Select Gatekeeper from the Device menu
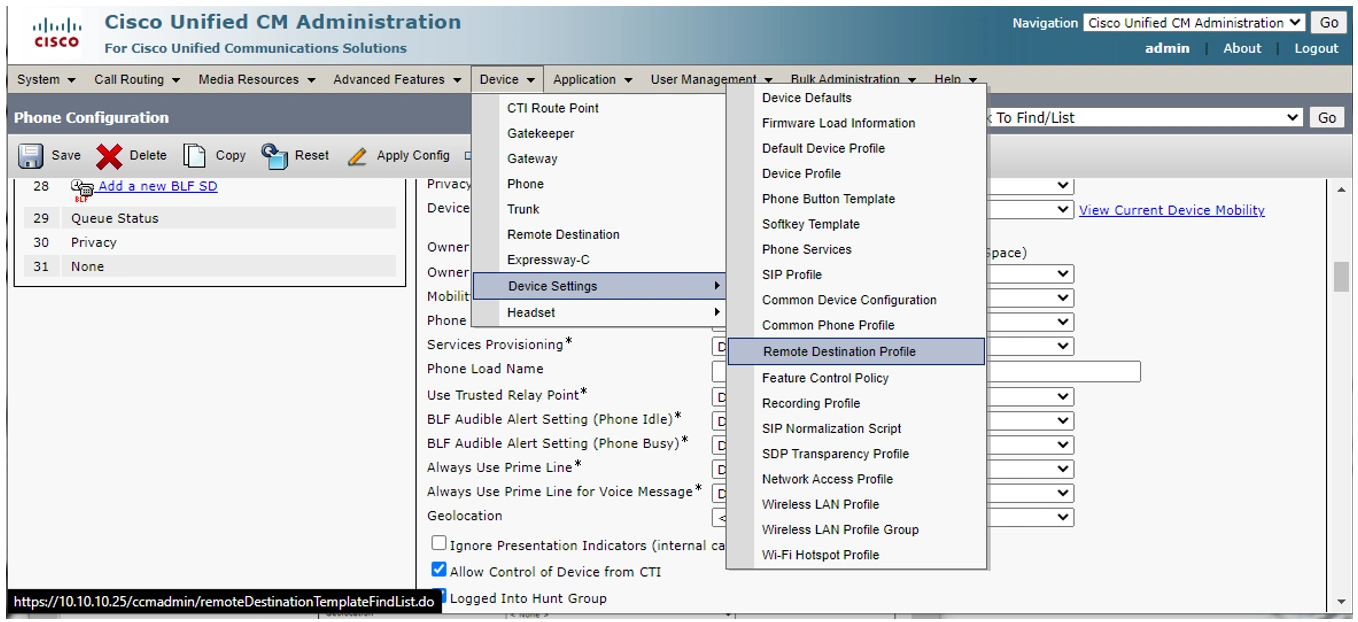Screen dimensions: 1358x622 tap(541, 133)
